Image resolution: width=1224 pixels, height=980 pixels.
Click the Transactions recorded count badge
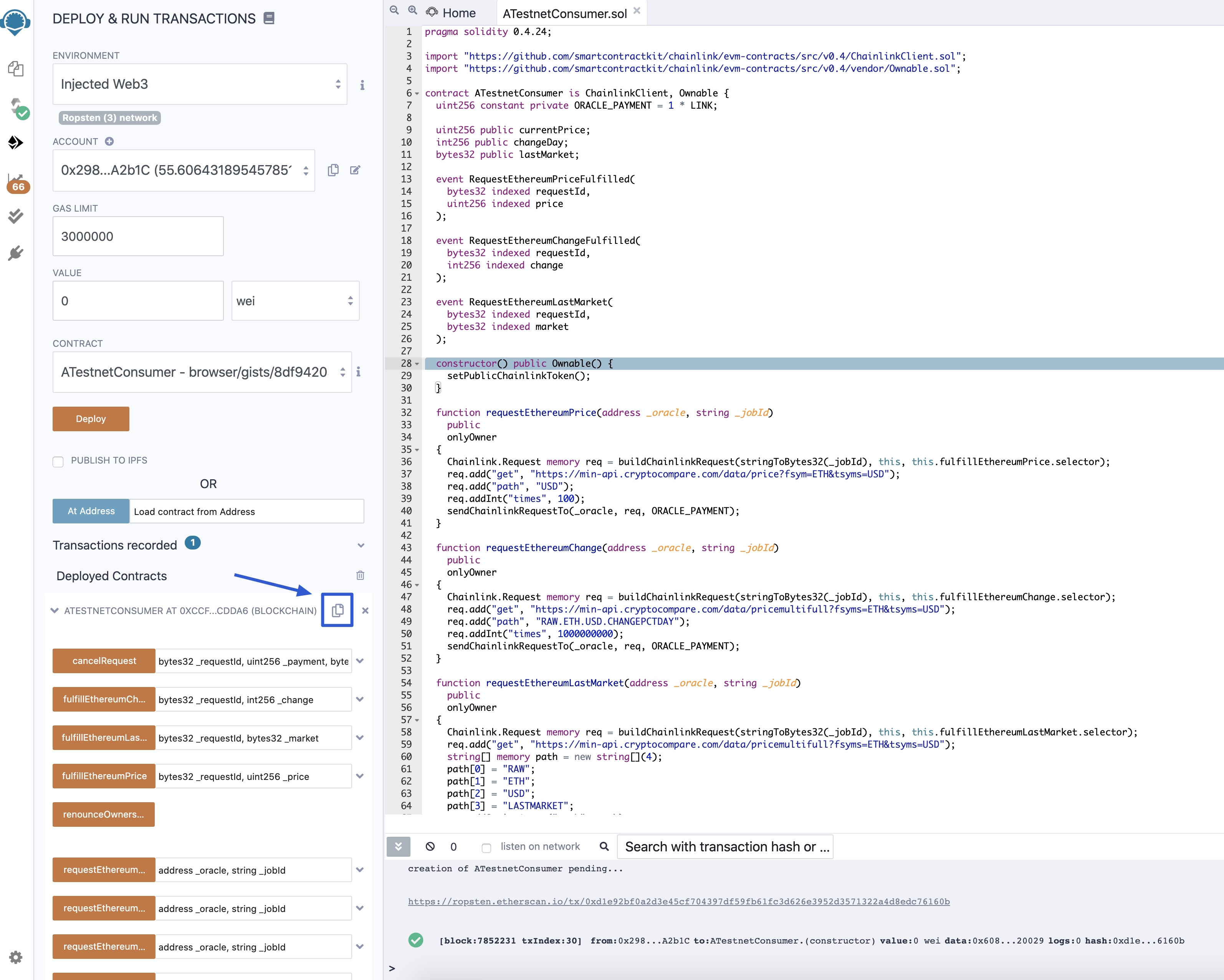[193, 543]
